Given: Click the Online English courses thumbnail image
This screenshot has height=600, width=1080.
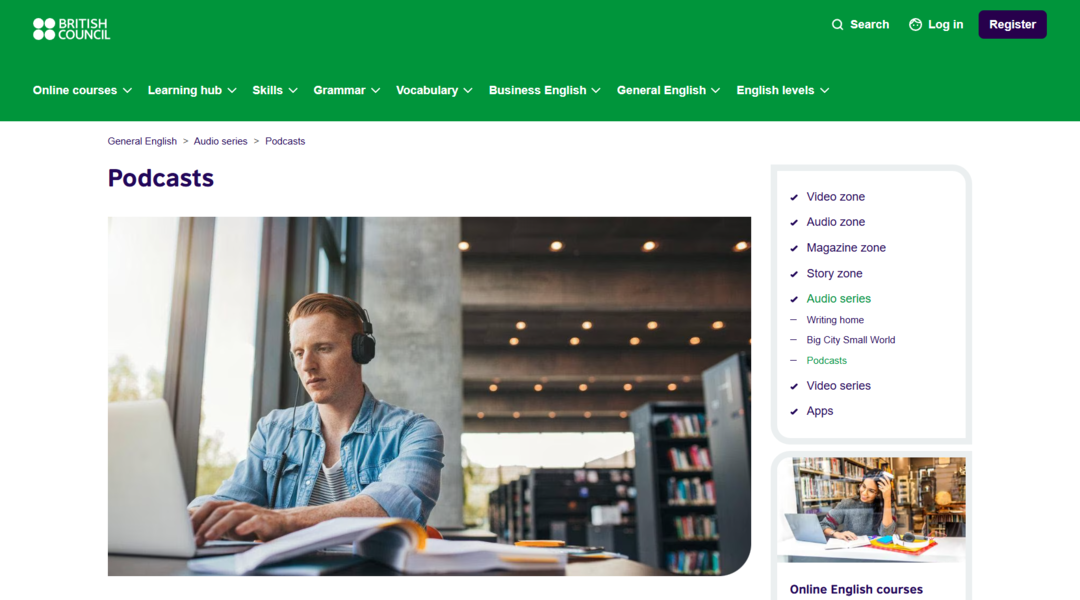Looking at the screenshot, I should tap(871, 509).
